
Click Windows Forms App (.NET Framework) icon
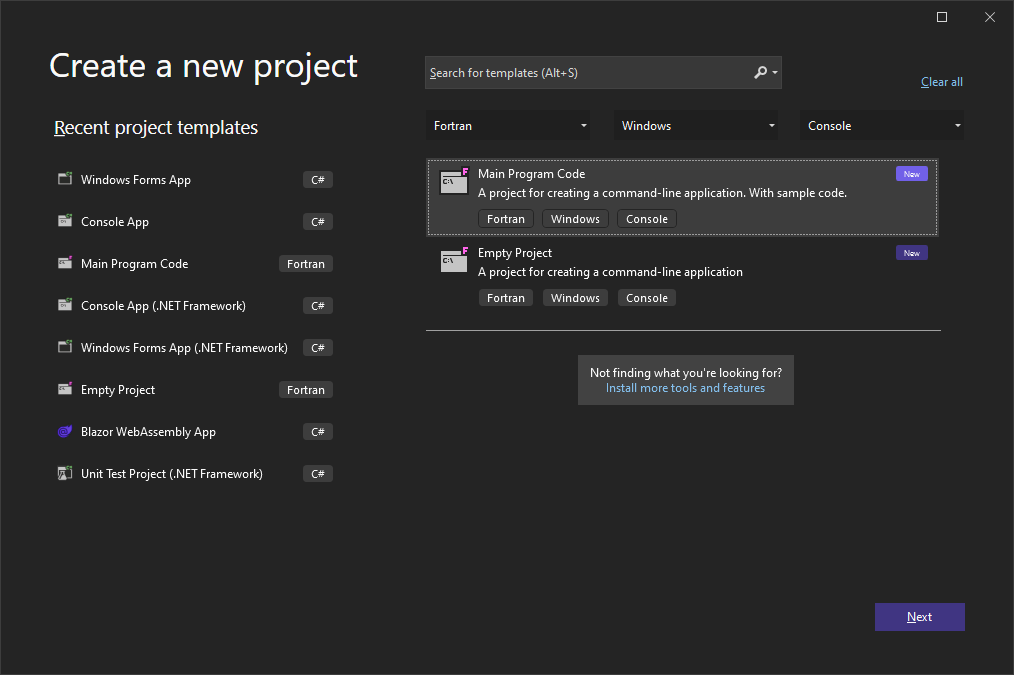tap(65, 347)
